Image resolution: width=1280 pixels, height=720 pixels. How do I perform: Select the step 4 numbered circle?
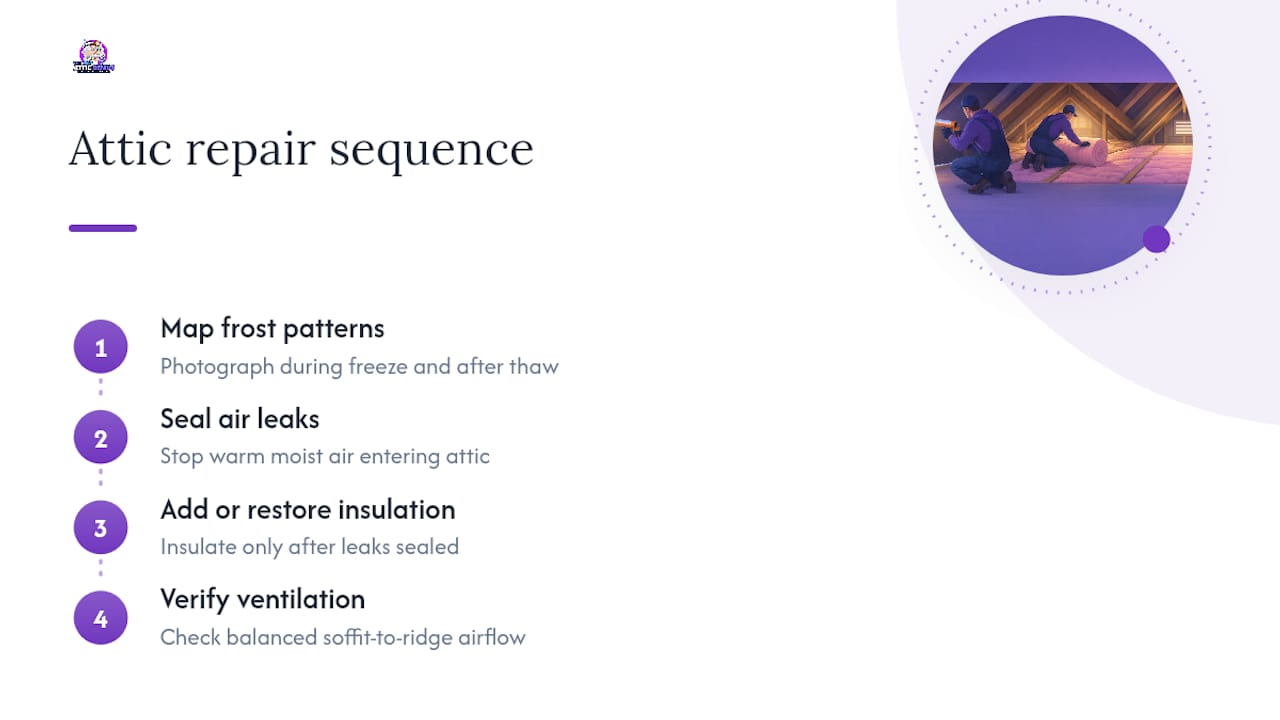pyautogui.click(x=100, y=618)
